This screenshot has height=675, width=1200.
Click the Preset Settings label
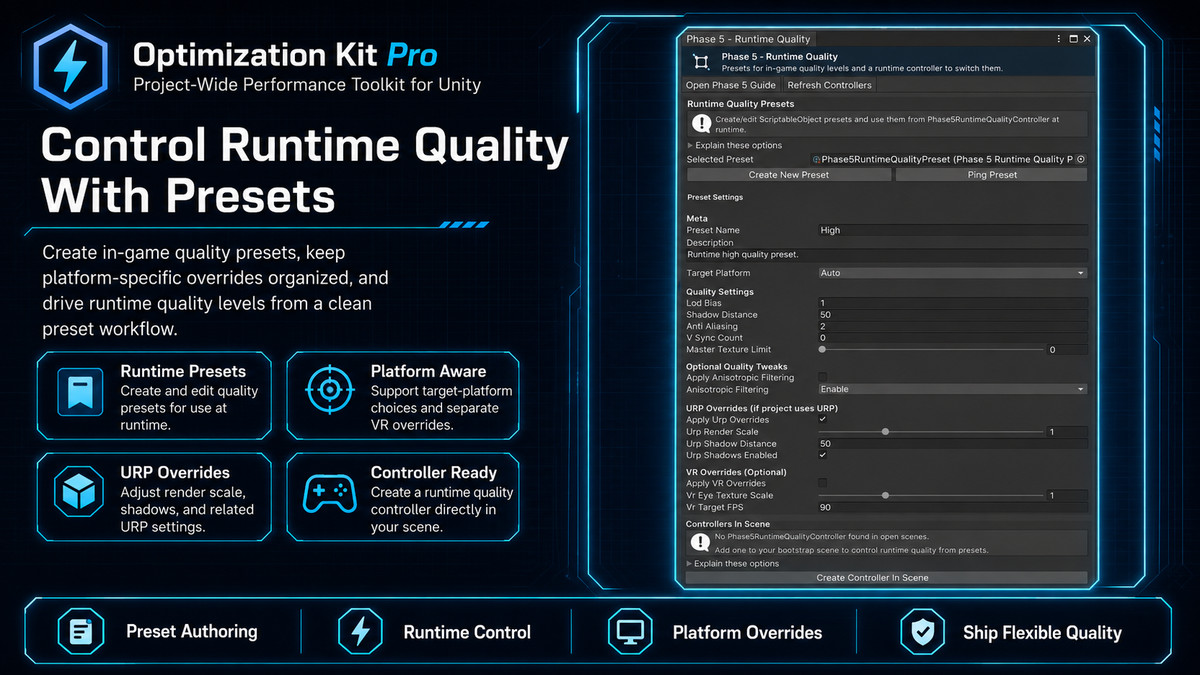click(714, 197)
